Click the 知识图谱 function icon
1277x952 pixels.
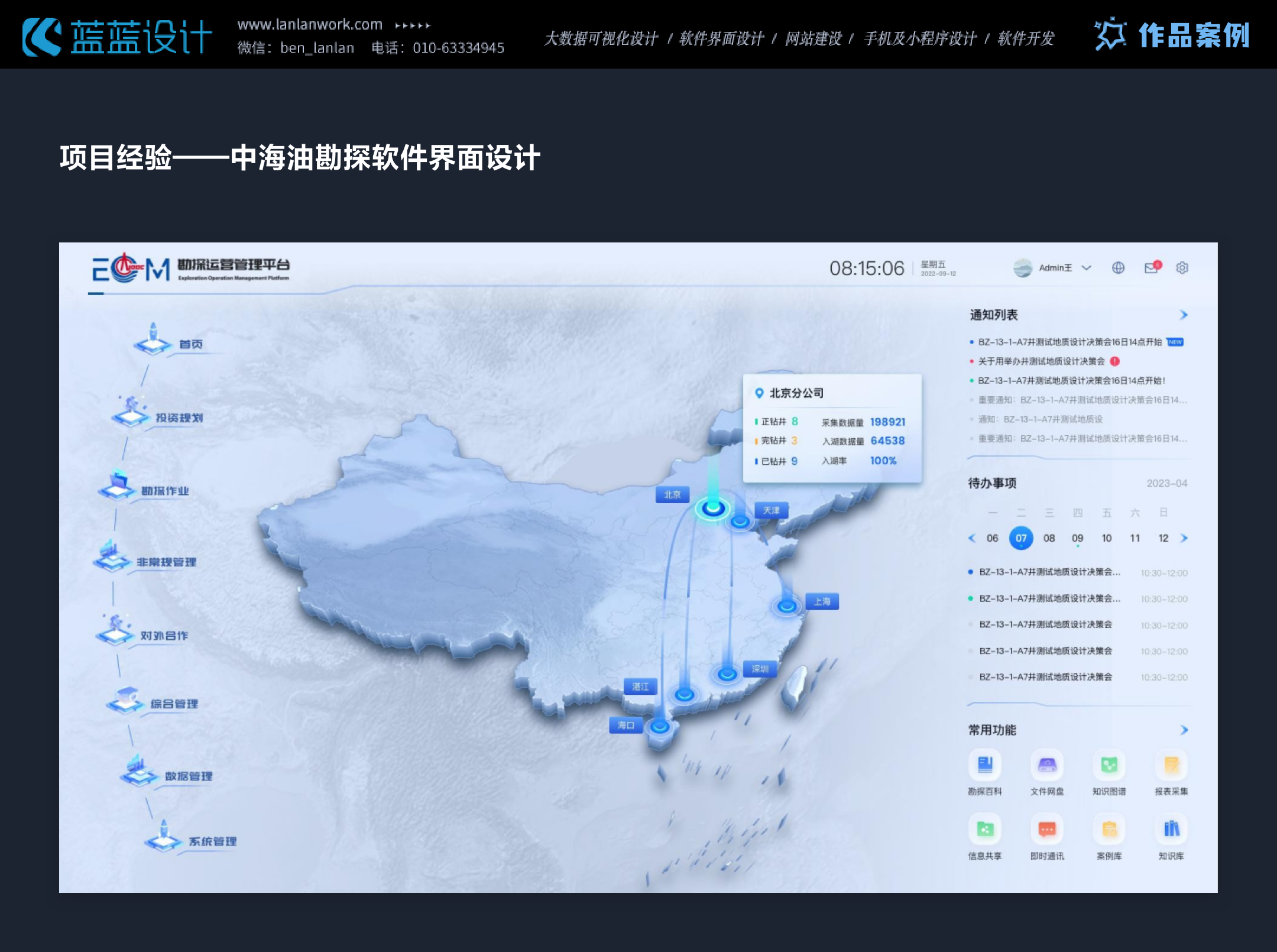coord(1109,765)
